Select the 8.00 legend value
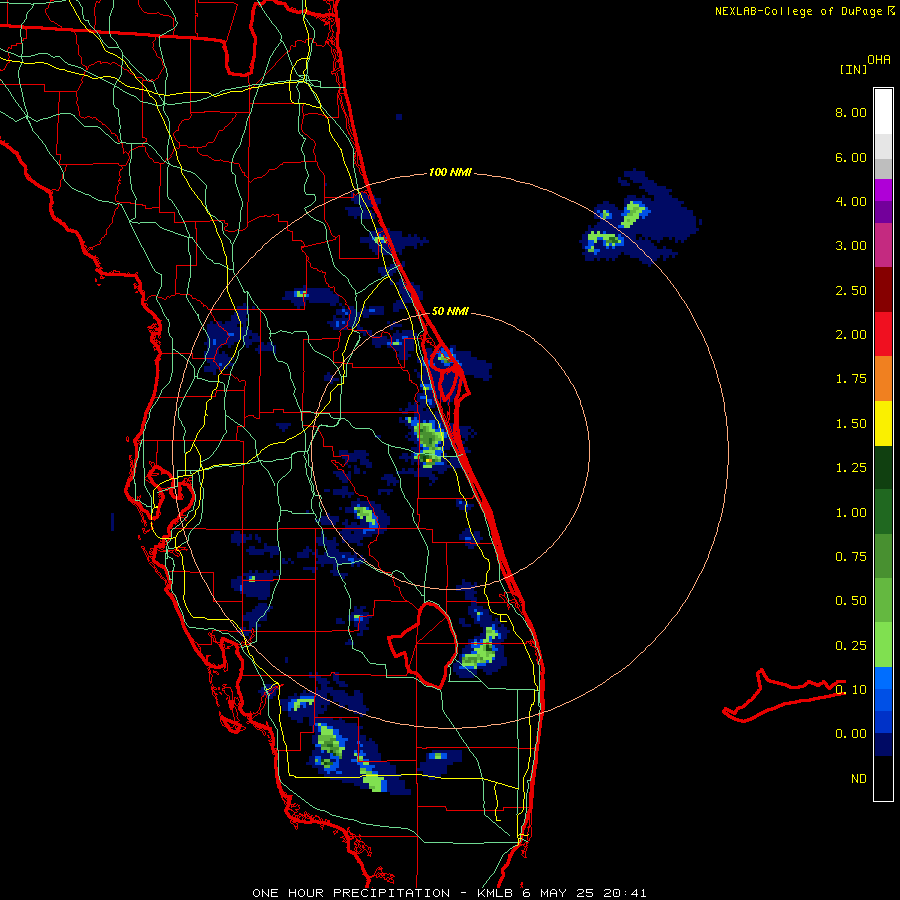This screenshot has width=900, height=900. 851,112
